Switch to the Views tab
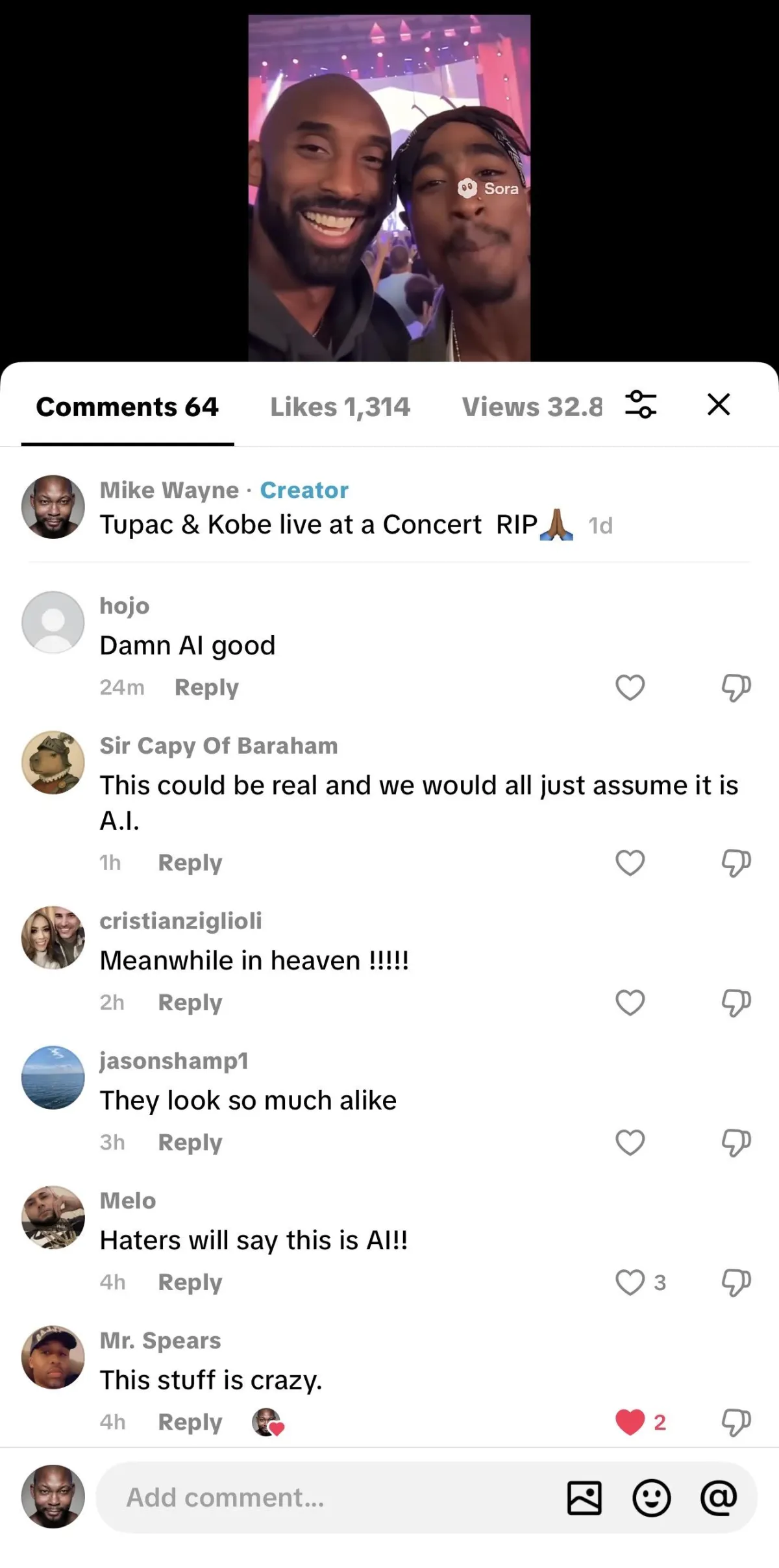The image size is (779, 1568). pos(531,407)
